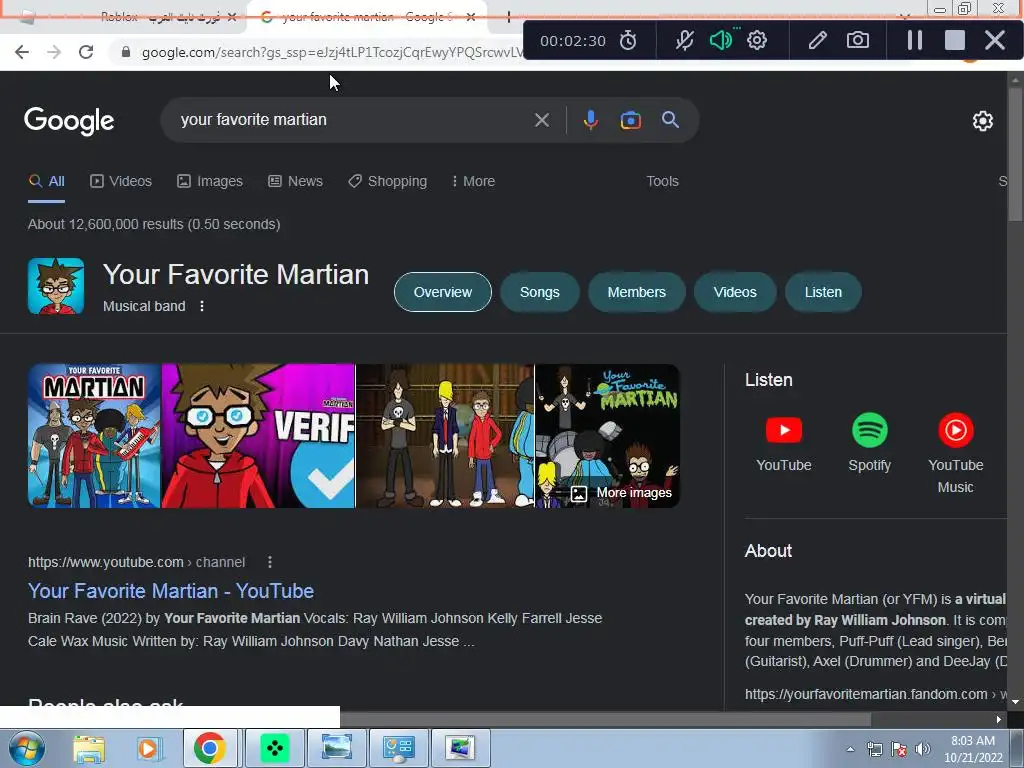This screenshot has height=768, width=1024.
Task: Open File Explorer from taskbar
Action: (x=89, y=748)
